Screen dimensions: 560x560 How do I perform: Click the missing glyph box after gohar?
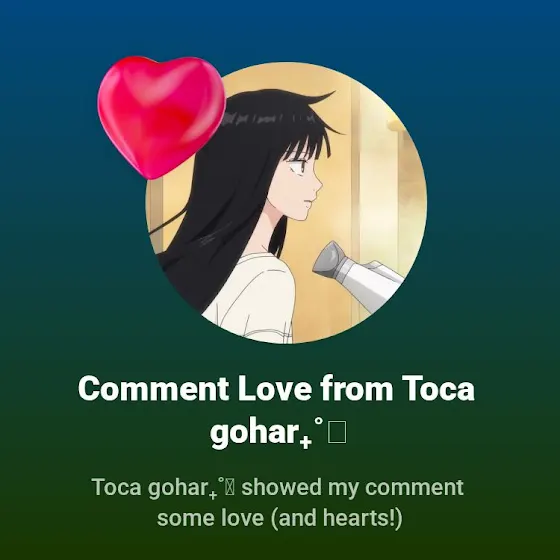tap(337, 432)
